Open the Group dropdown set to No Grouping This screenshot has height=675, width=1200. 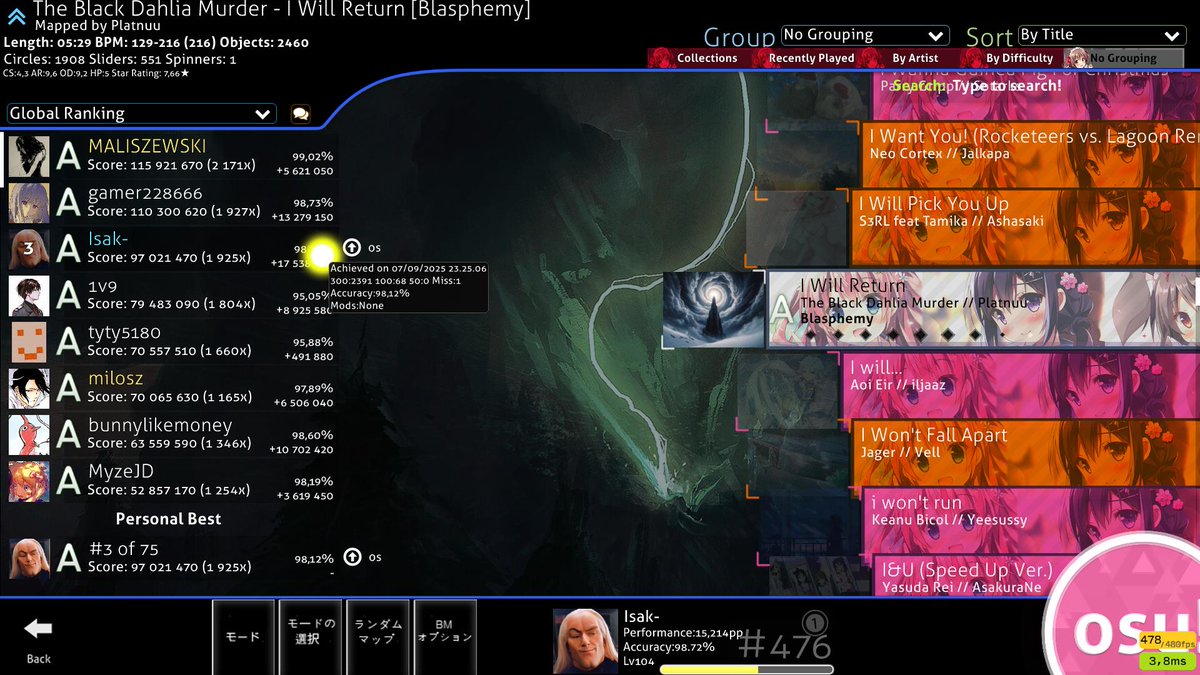(x=865, y=34)
